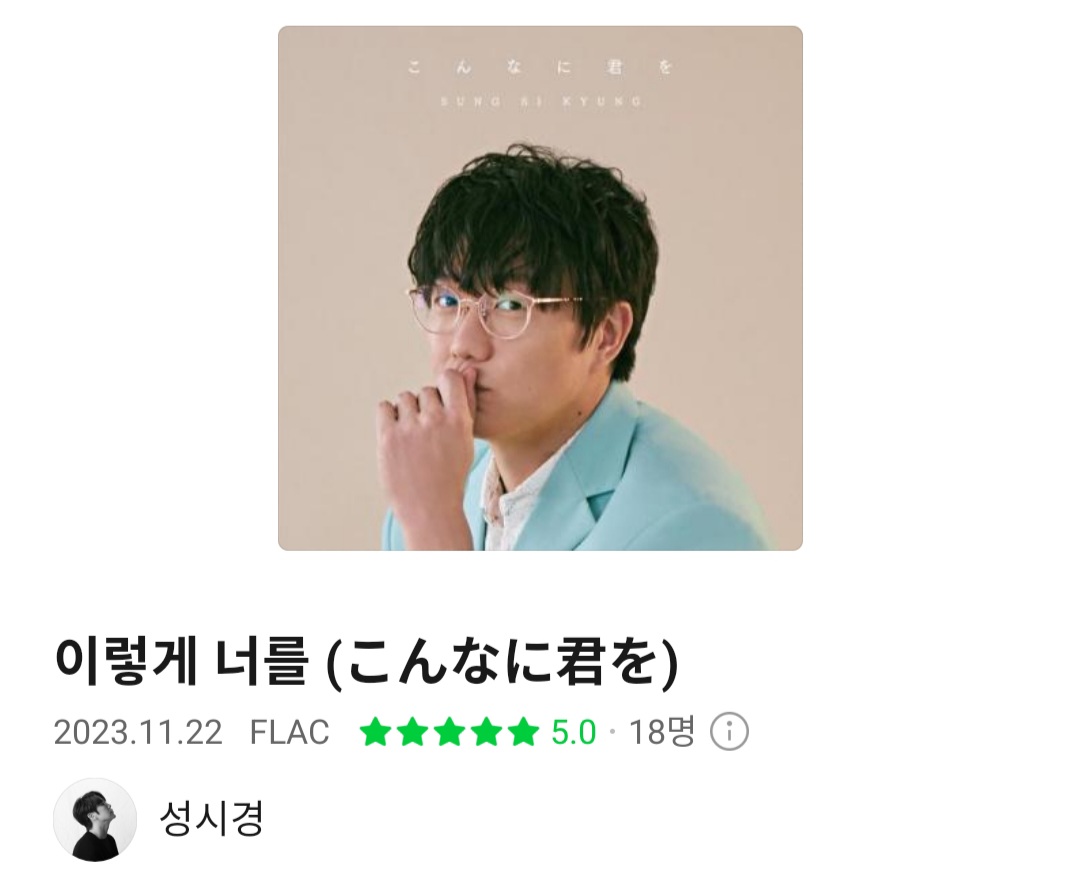1080x879 pixels.
Task: Click the 2023.11.22 release date
Action: [x=138, y=732]
